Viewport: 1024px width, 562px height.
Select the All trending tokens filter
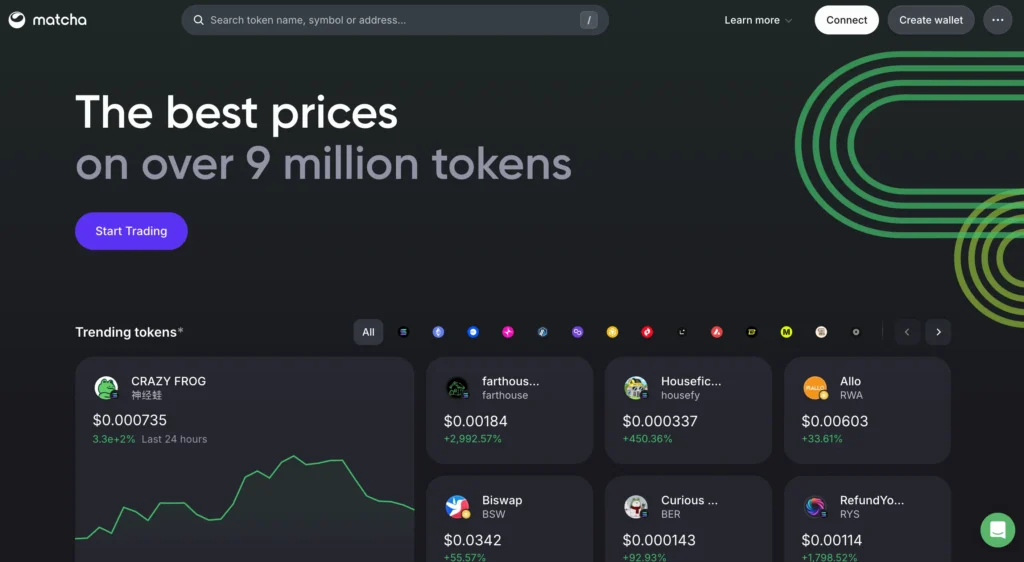tap(368, 332)
